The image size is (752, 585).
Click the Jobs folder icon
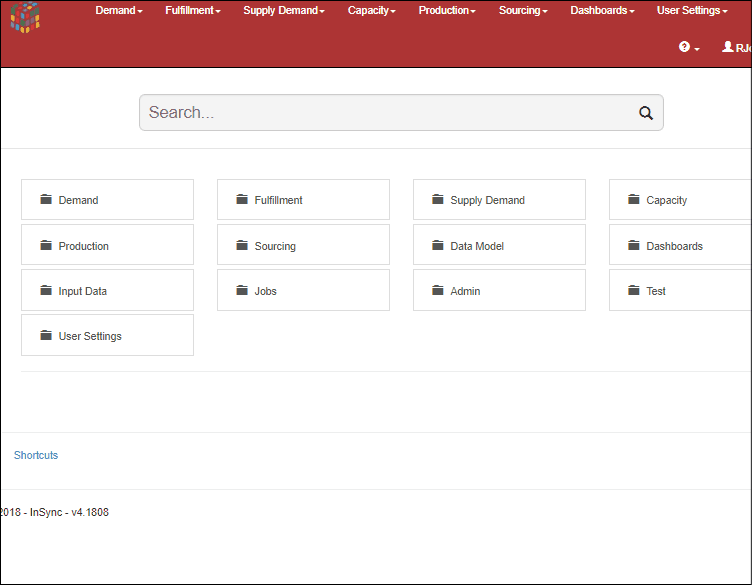tap(242, 291)
